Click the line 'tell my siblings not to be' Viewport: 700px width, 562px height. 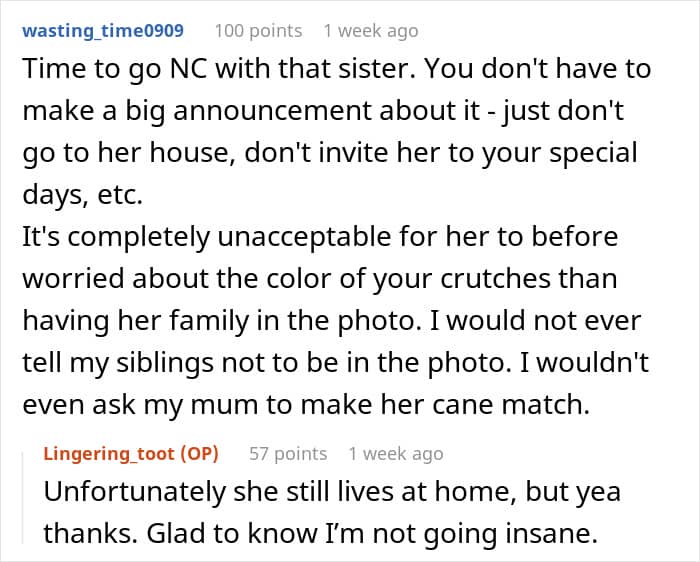[x=335, y=362]
